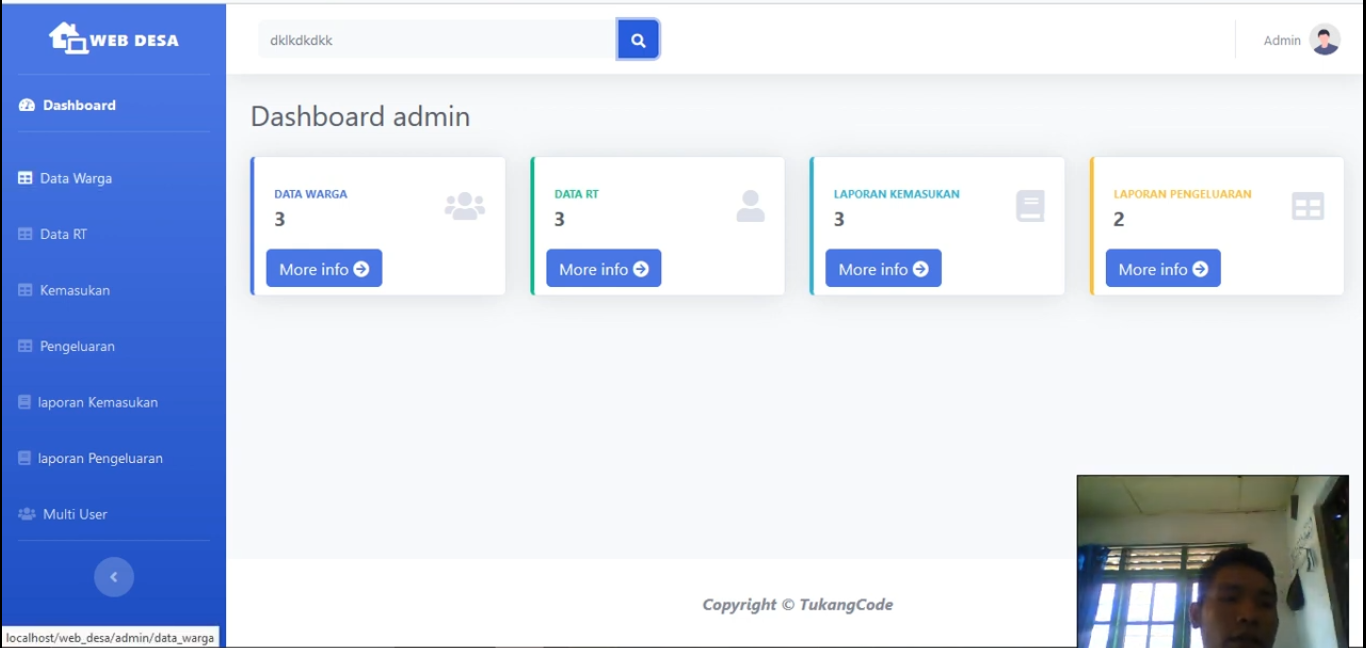Open laporan Kemasukan in sidebar
The image size is (1366, 648).
tap(97, 402)
